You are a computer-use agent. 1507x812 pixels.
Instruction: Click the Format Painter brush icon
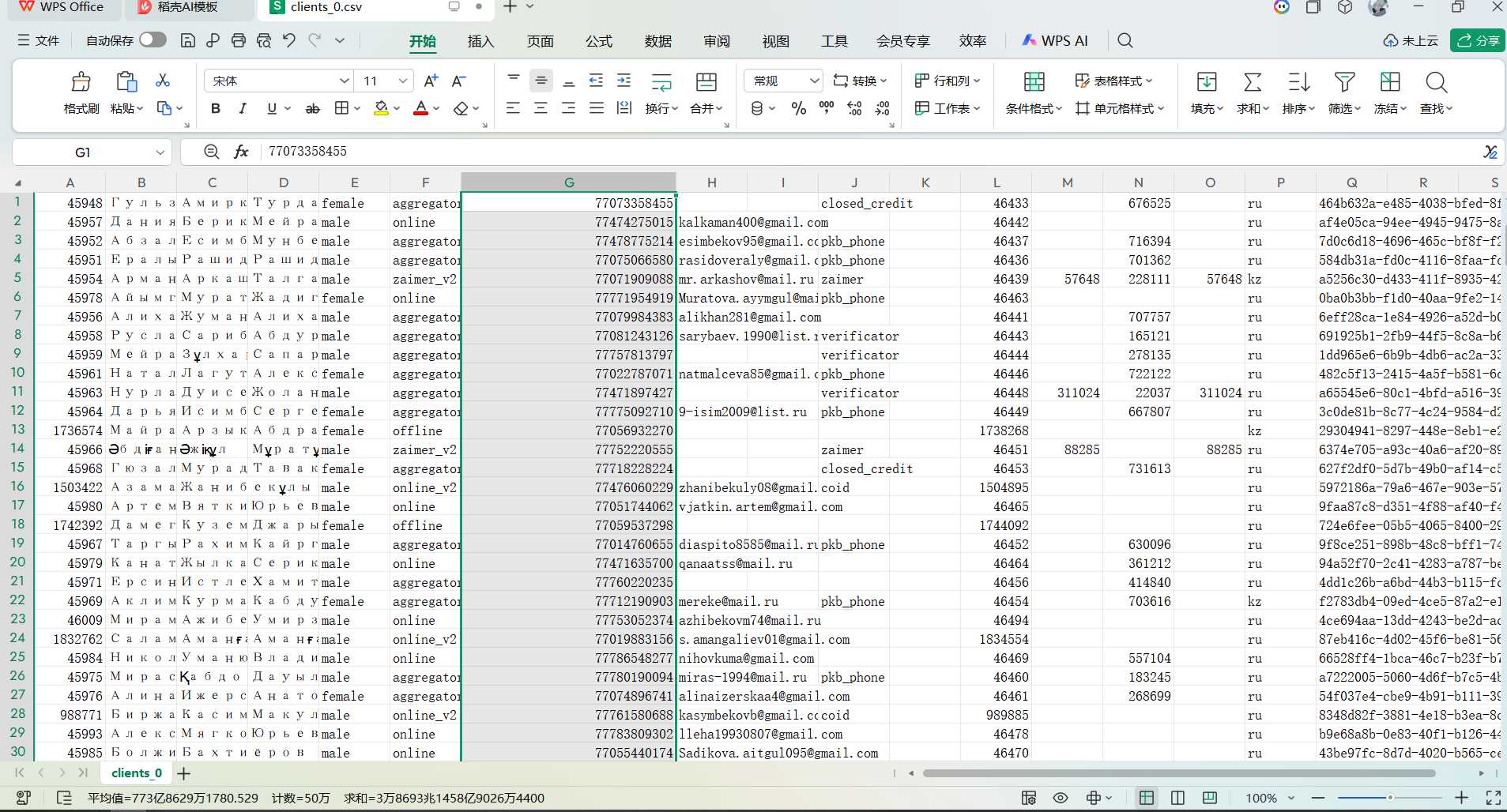click(x=81, y=81)
